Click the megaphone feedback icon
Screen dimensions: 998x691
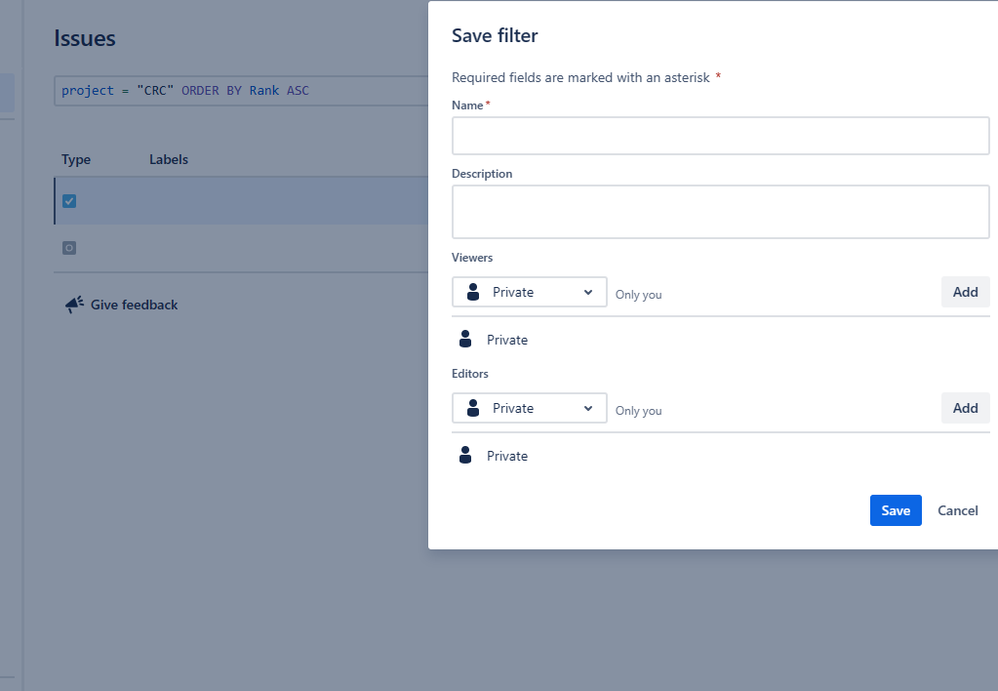pos(74,305)
